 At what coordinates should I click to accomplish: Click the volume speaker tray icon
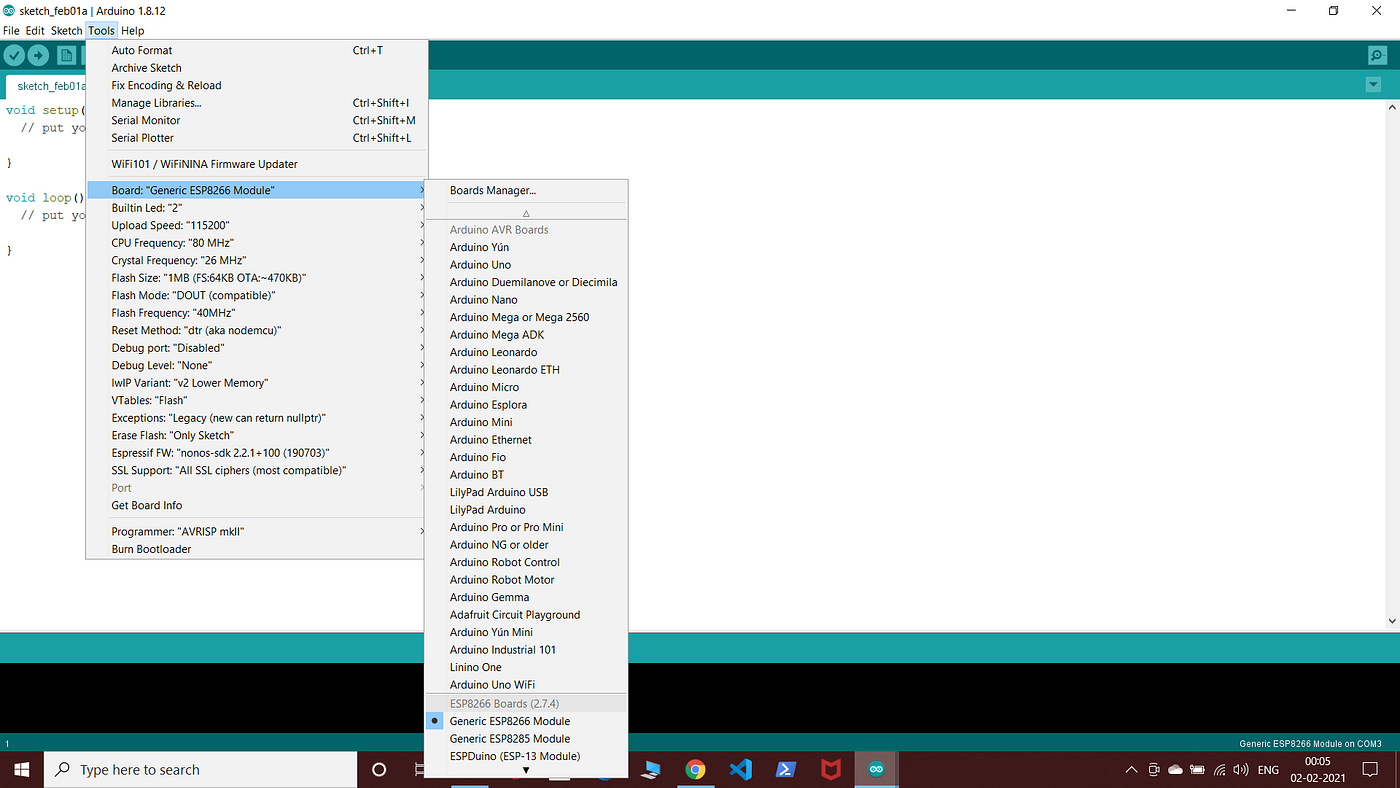tap(1240, 770)
